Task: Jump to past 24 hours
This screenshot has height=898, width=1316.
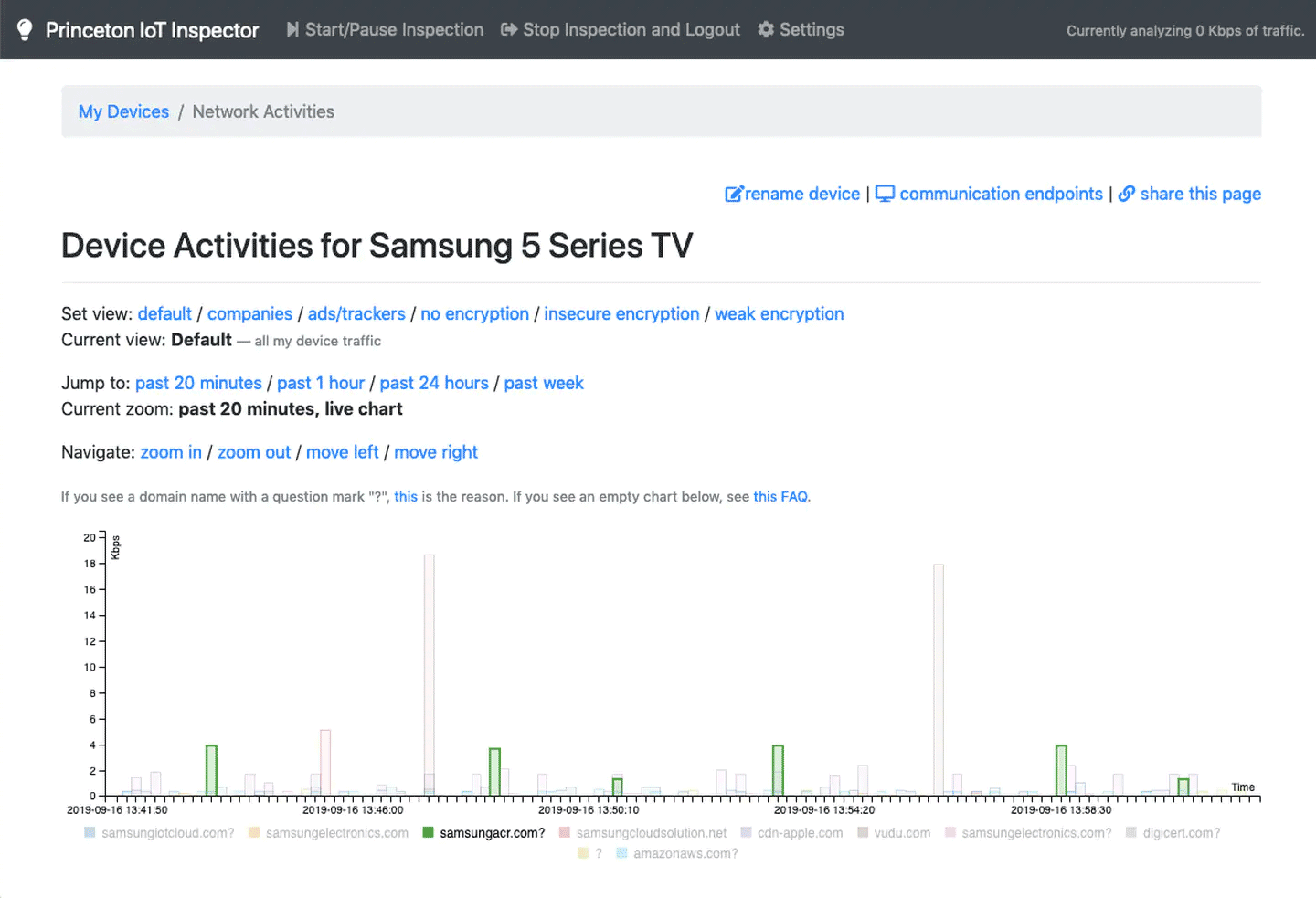Action: click(x=434, y=383)
